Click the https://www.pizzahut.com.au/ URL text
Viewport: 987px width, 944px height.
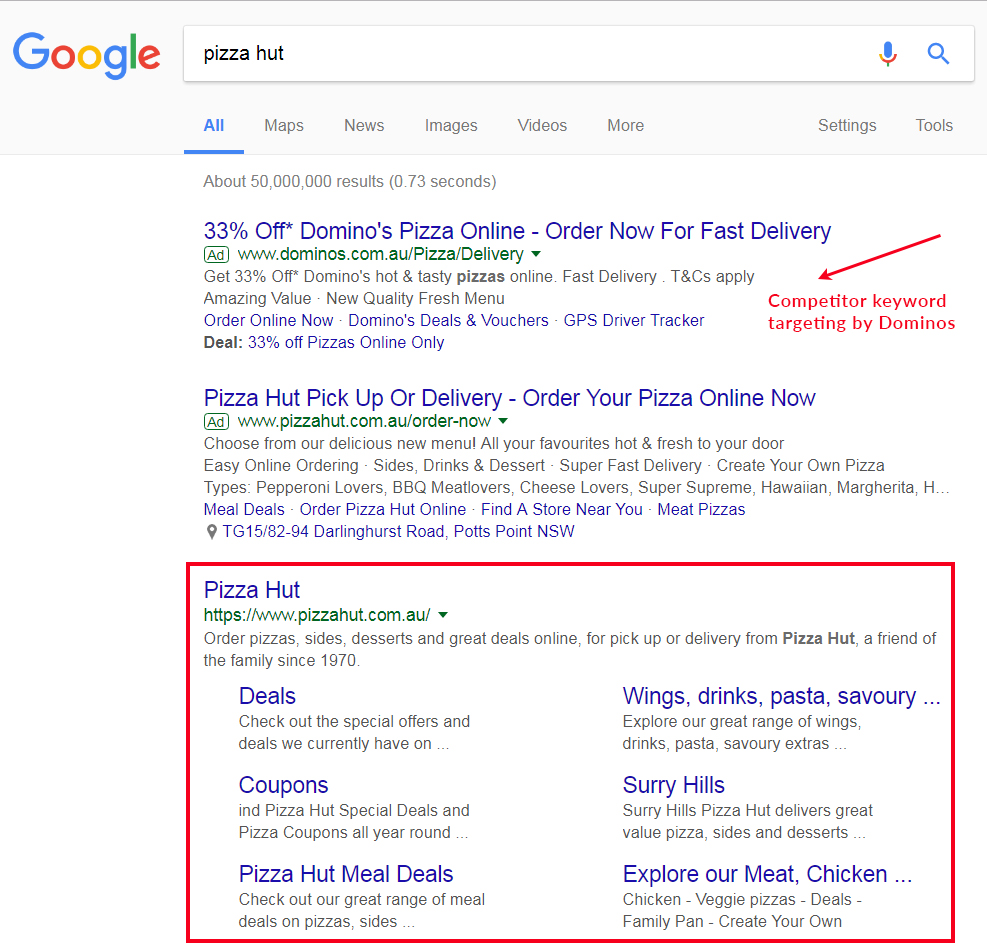(317, 615)
